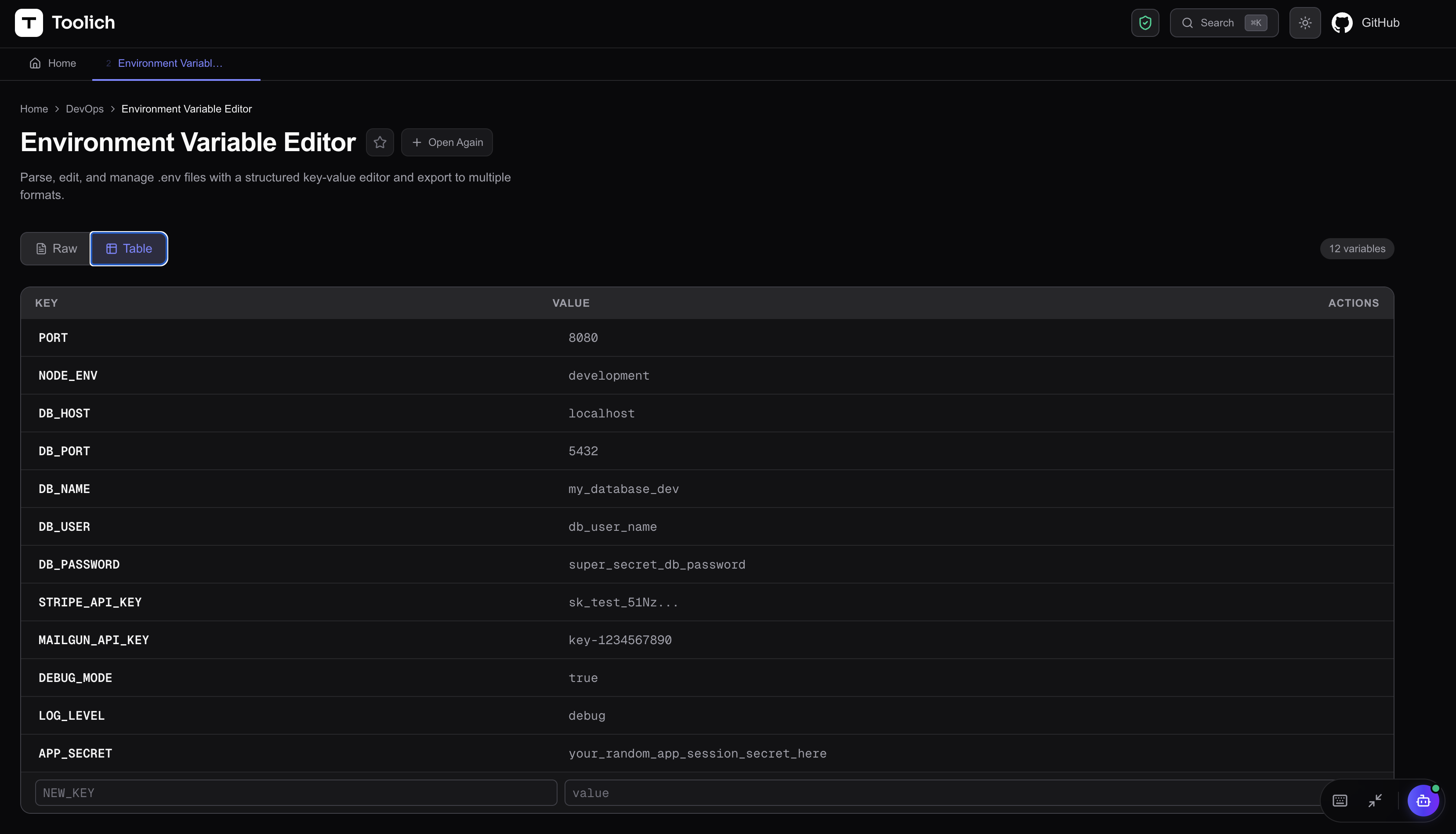Toggle the light/dark theme sun icon
The image size is (1456, 834).
pos(1305,23)
